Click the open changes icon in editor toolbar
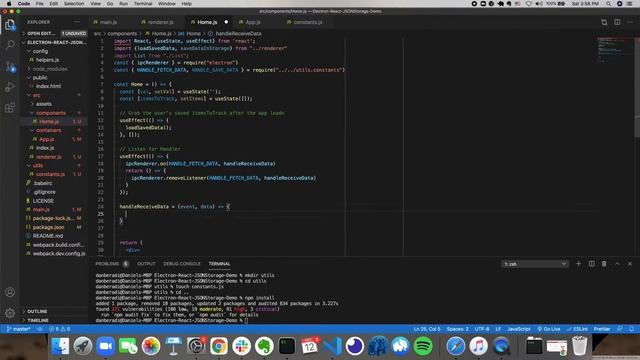The width and height of the screenshot is (640, 360). click(604, 22)
